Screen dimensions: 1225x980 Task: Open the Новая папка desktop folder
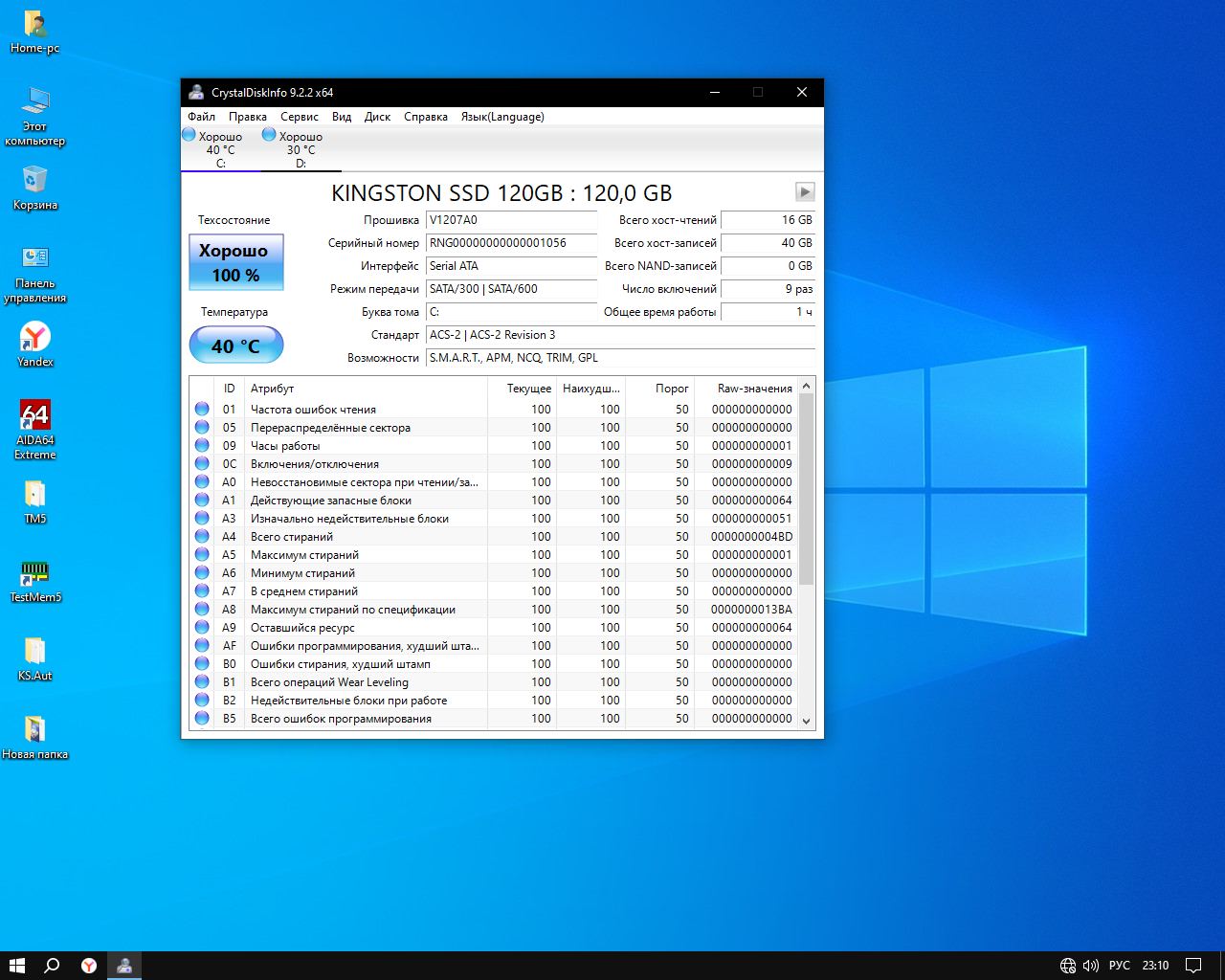(x=34, y=732)
